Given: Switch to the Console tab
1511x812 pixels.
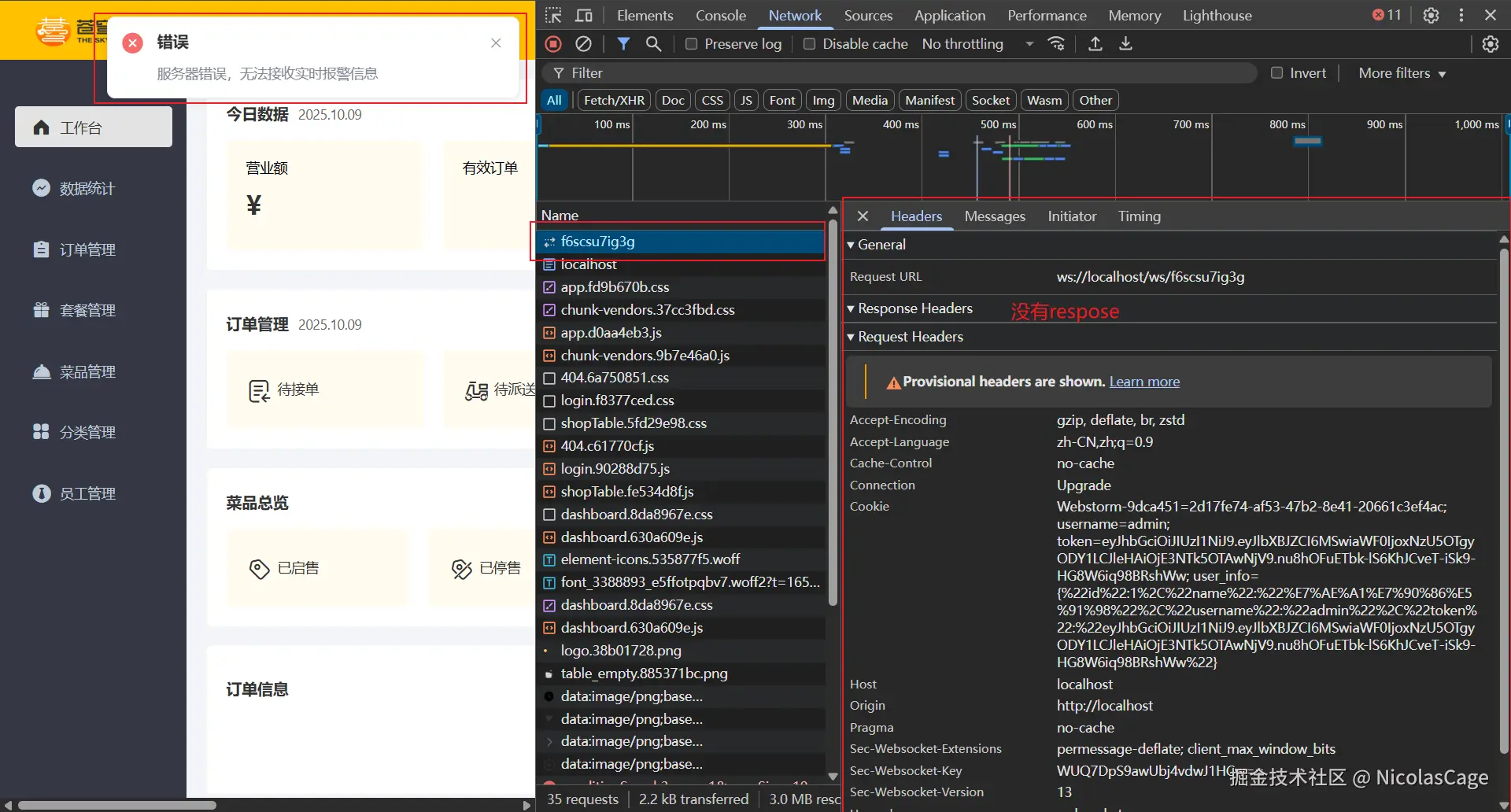Looking at the screenshot, I should pyautogui.click(x=720, y=16).
